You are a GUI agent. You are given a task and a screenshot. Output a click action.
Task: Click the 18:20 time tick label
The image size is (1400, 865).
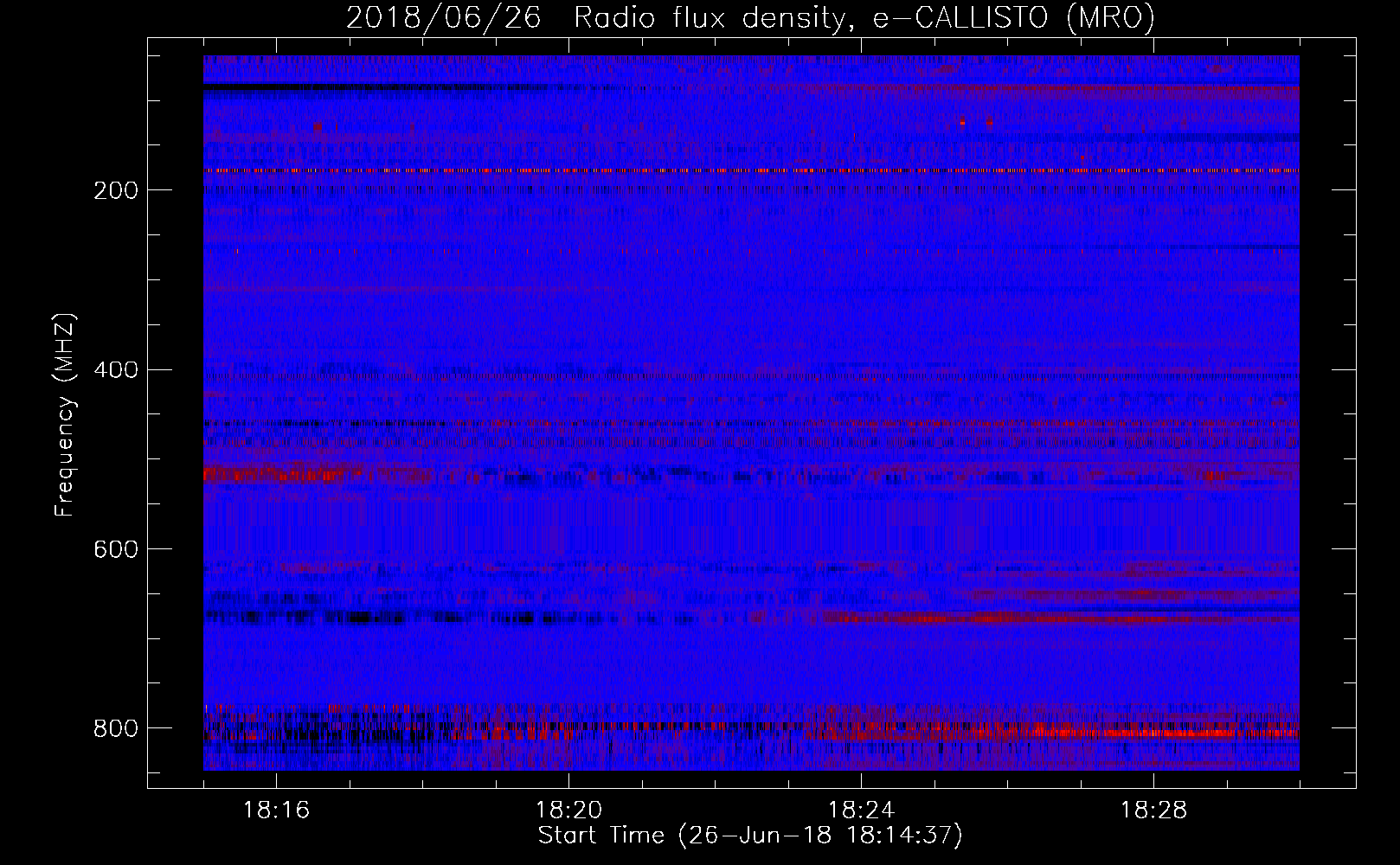(x=568, y=811)
